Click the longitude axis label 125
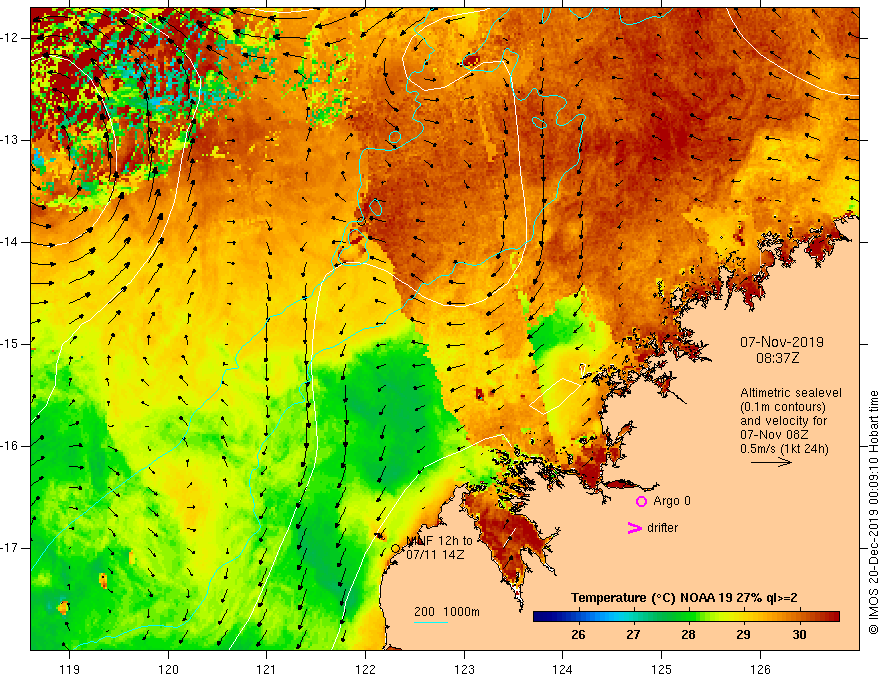 (662, 669)
